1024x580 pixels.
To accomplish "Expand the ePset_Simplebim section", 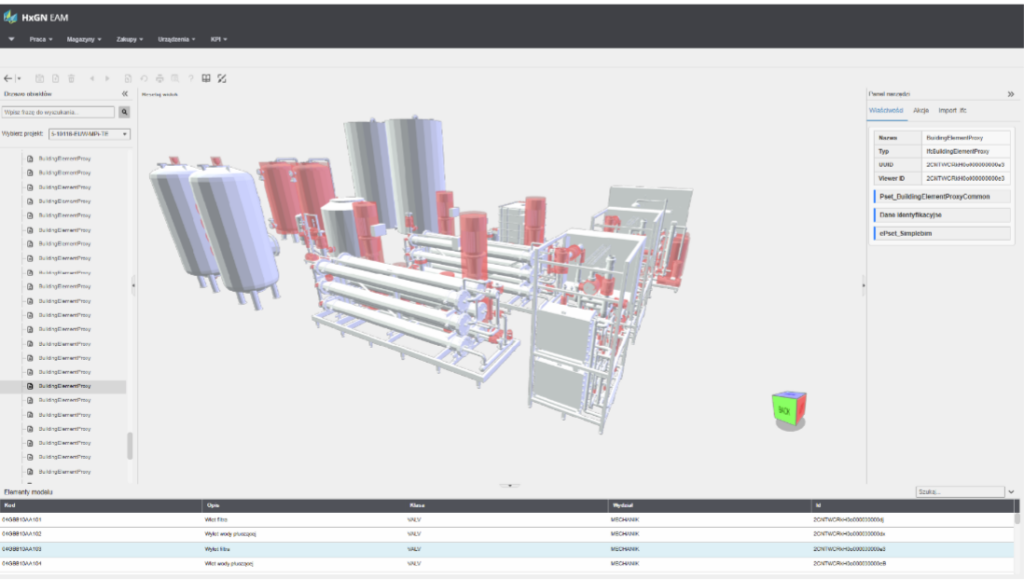I will tap(942, 233).
